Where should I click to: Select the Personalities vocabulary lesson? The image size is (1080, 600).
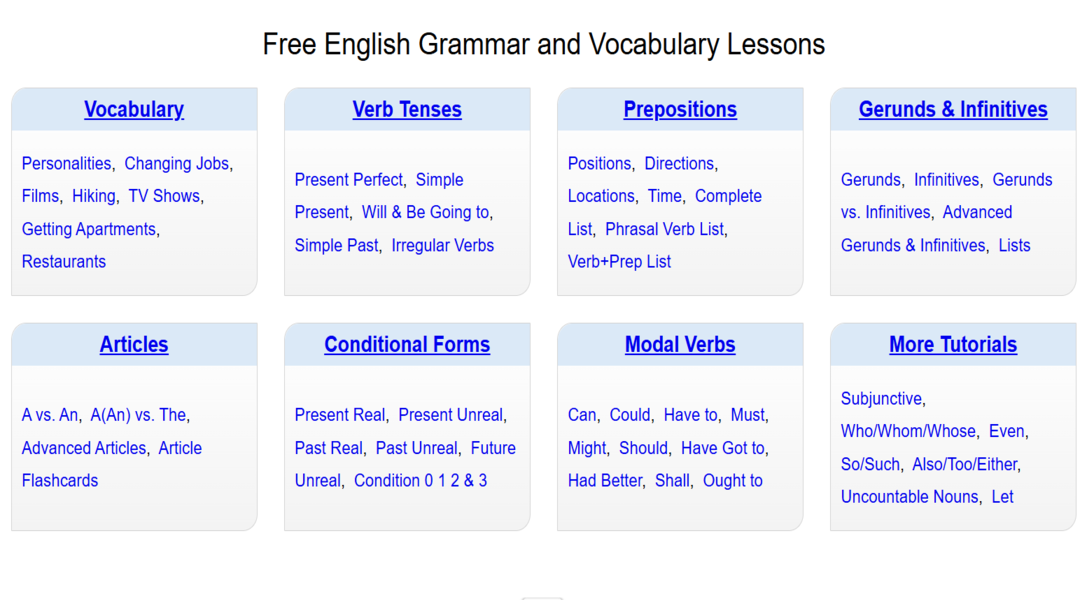click(x=66, y=163)
